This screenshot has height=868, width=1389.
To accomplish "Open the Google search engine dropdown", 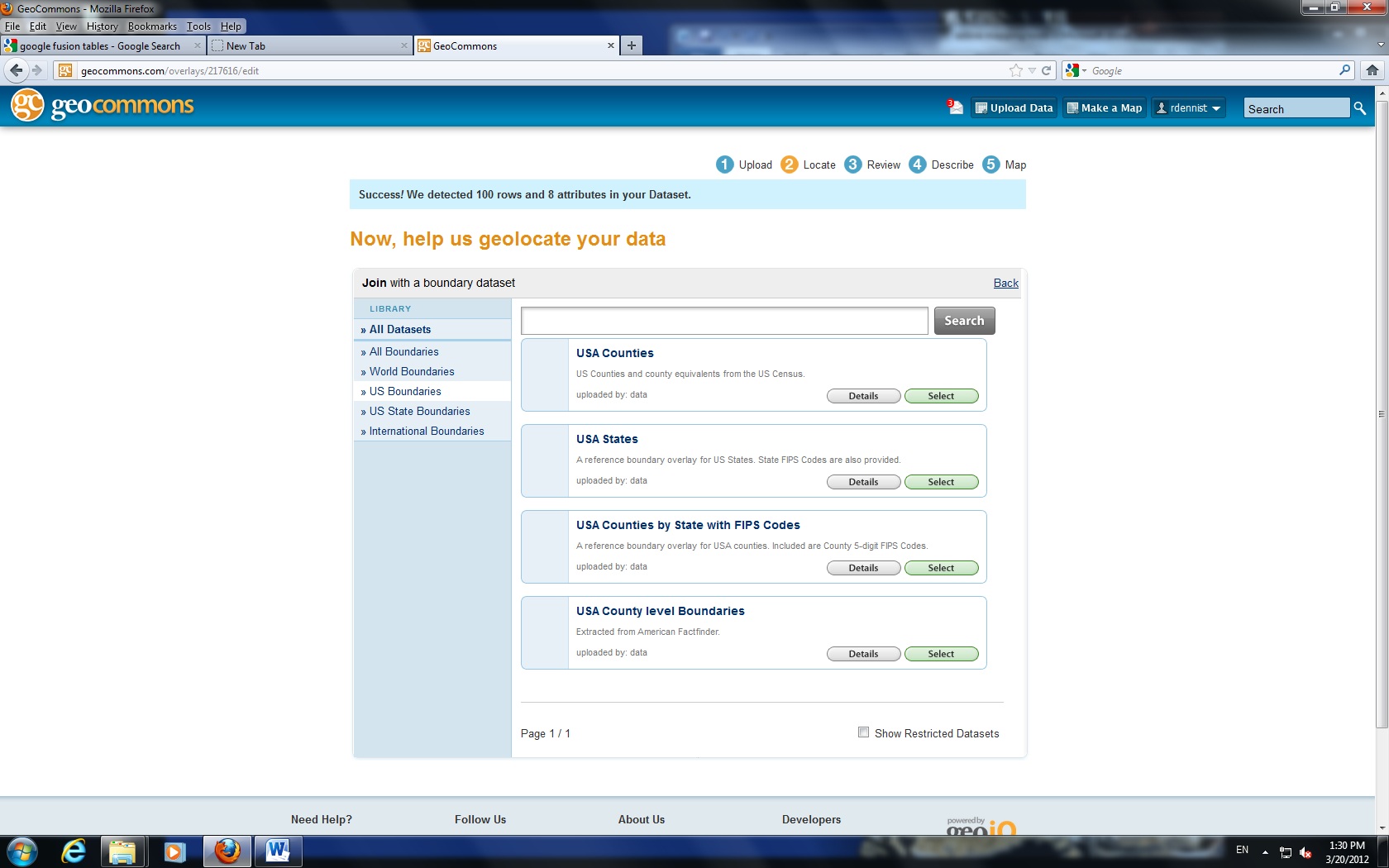I will point(1074,70).
